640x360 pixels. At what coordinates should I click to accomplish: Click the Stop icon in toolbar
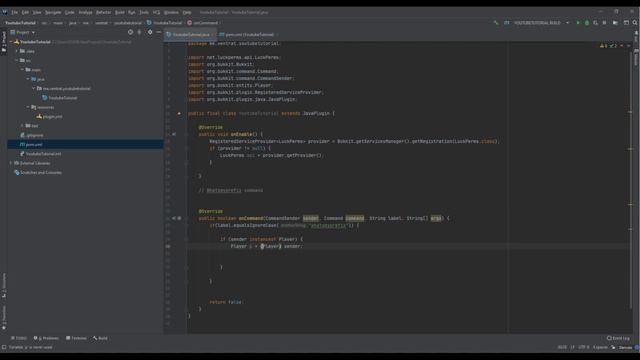(x=604, y=23)
